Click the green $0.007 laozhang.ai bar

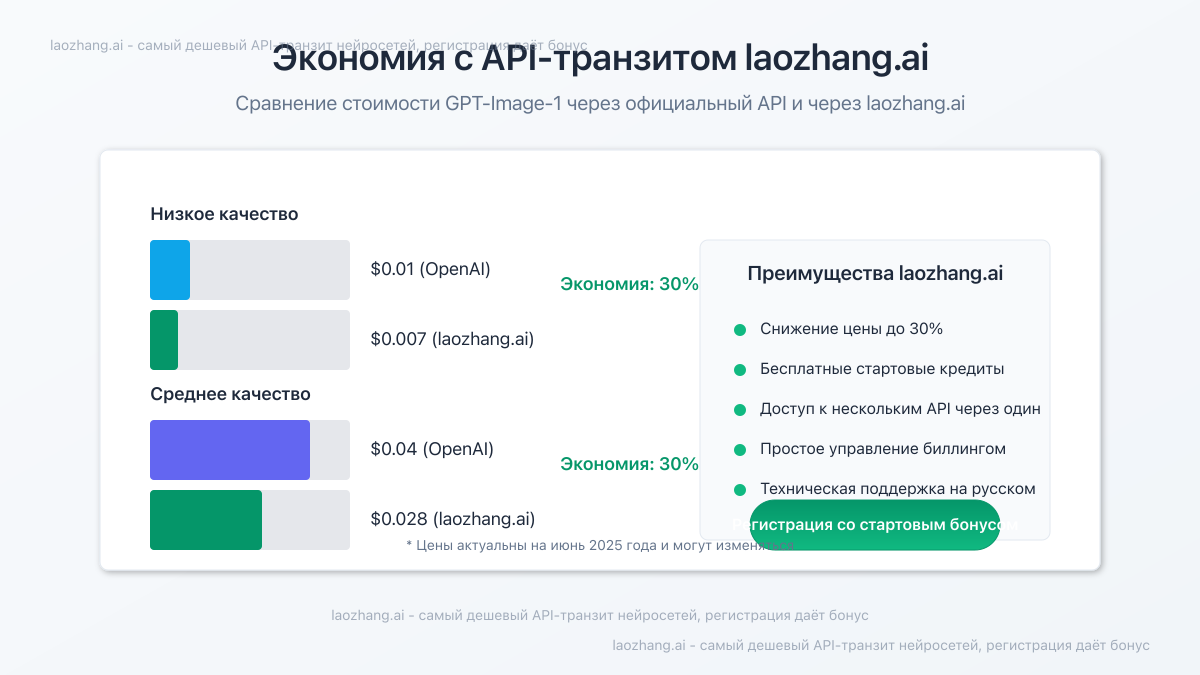point(164,340)
